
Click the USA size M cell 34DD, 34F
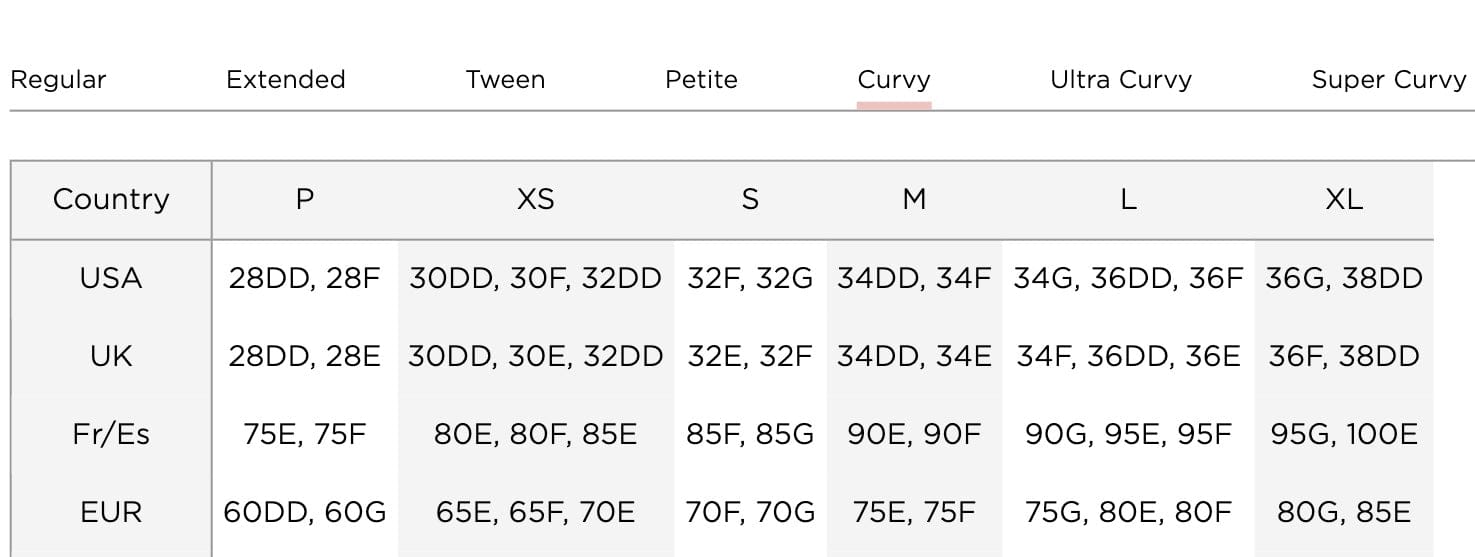click(x=914, y=278)
